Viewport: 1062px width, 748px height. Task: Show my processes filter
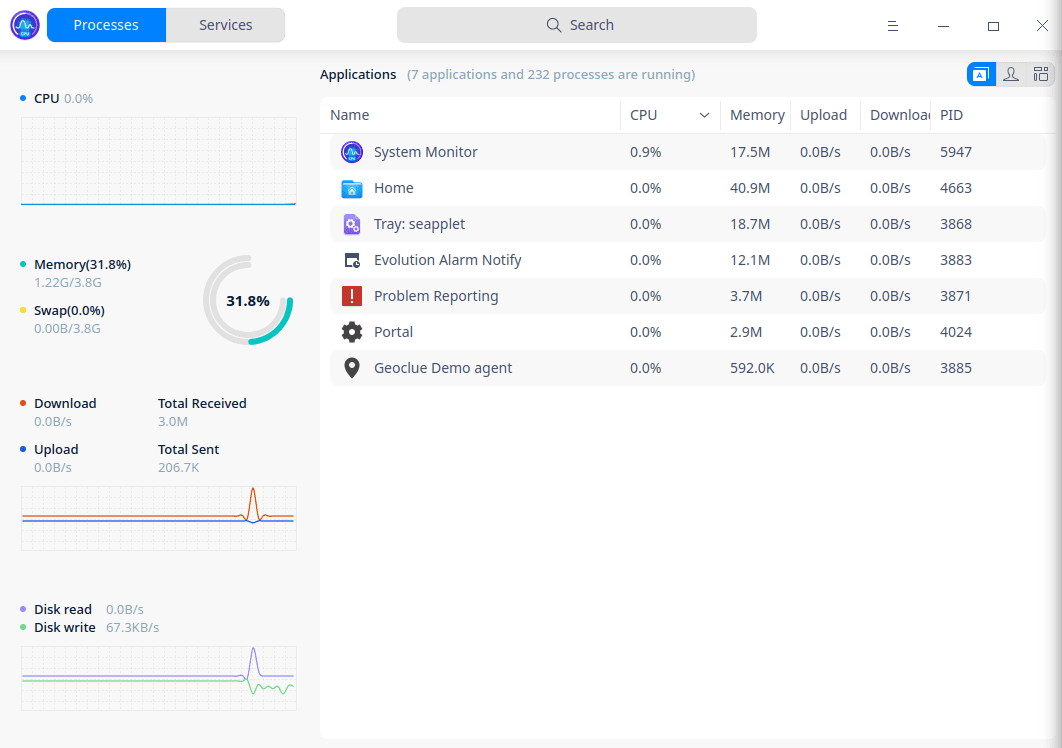click(x=1011, y=74)
